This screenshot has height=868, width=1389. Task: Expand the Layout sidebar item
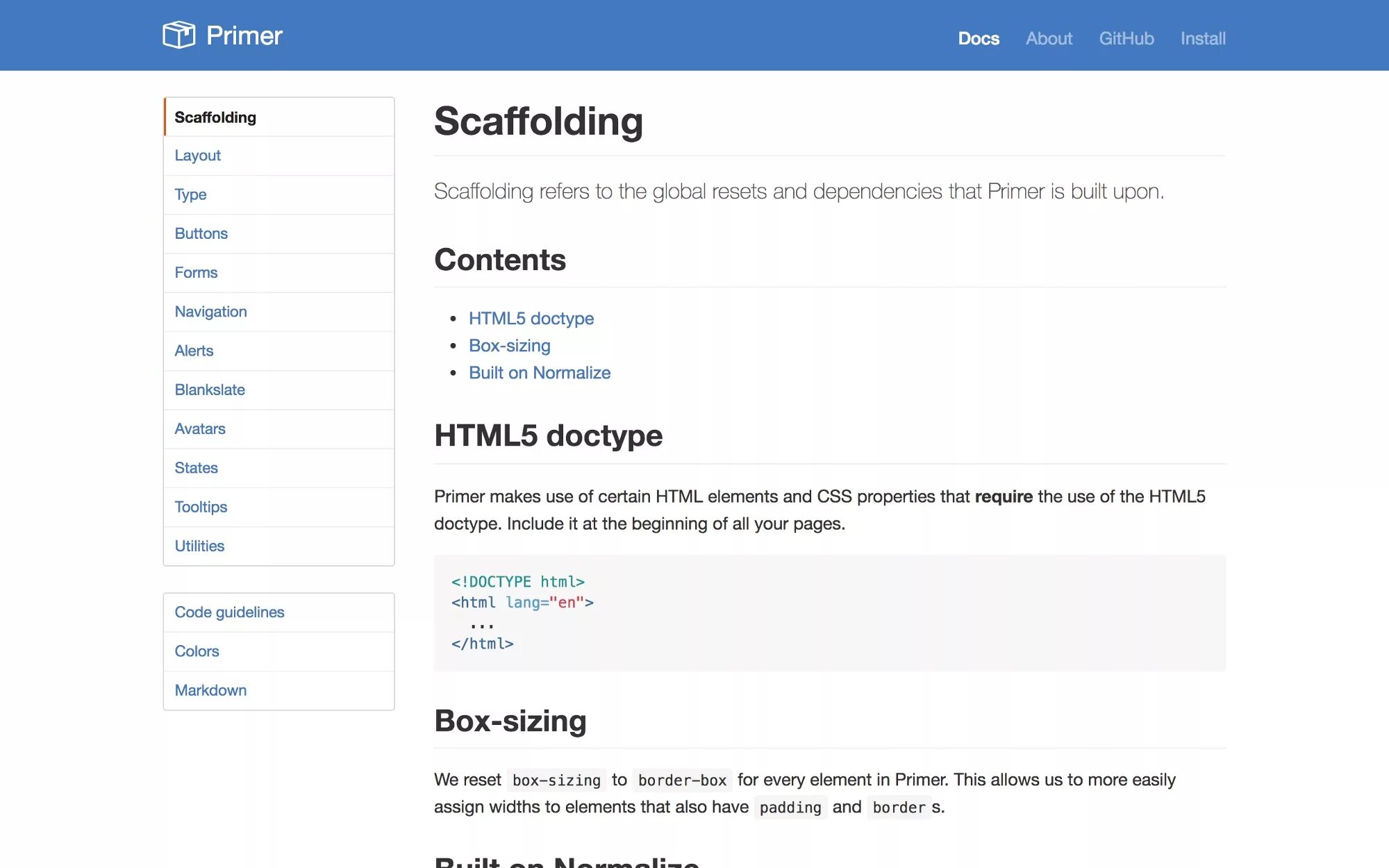(x=197, y=156)
